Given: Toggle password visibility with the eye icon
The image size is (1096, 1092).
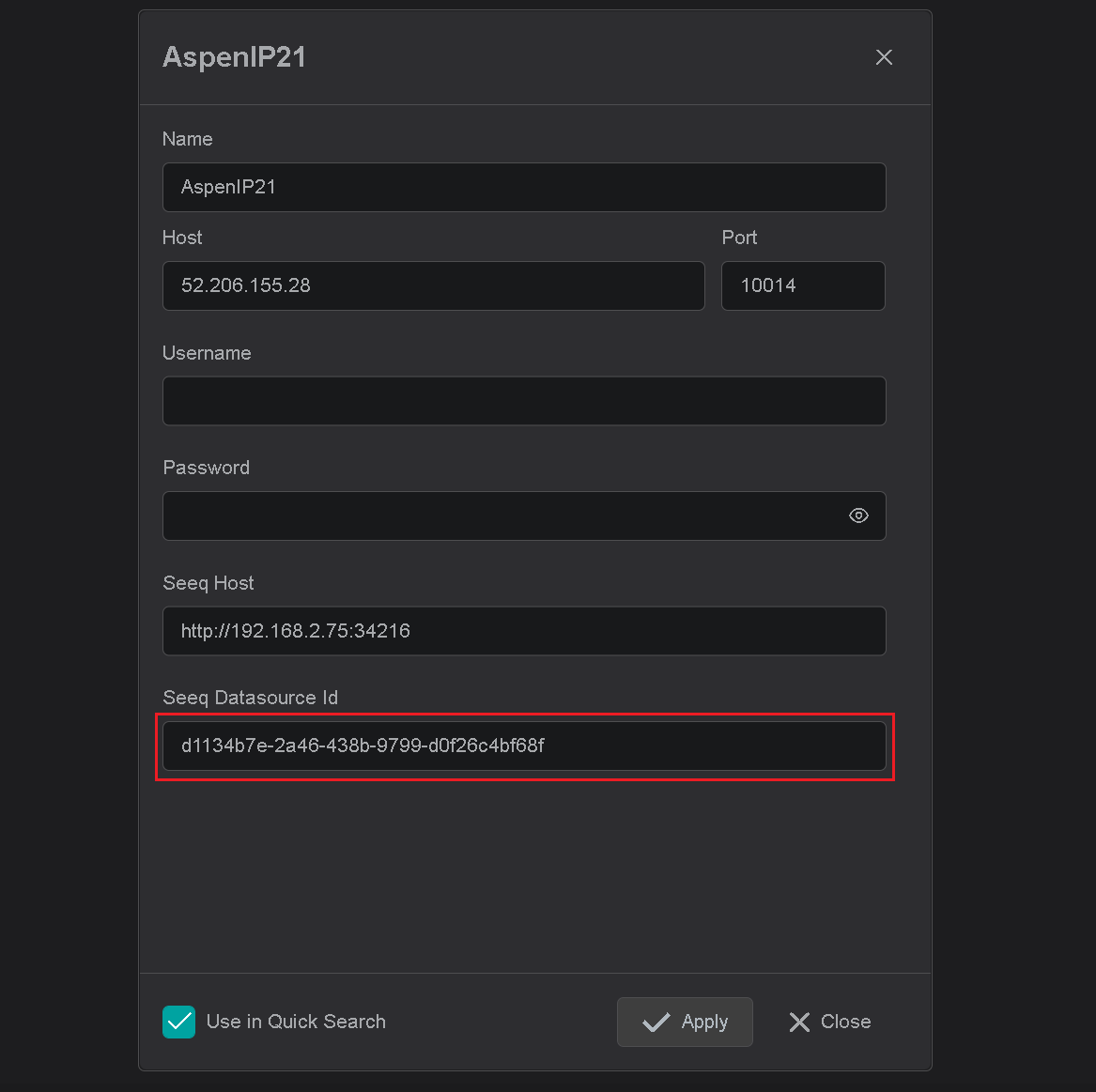Looking at the screenshot, I should [x=858, y=515].
